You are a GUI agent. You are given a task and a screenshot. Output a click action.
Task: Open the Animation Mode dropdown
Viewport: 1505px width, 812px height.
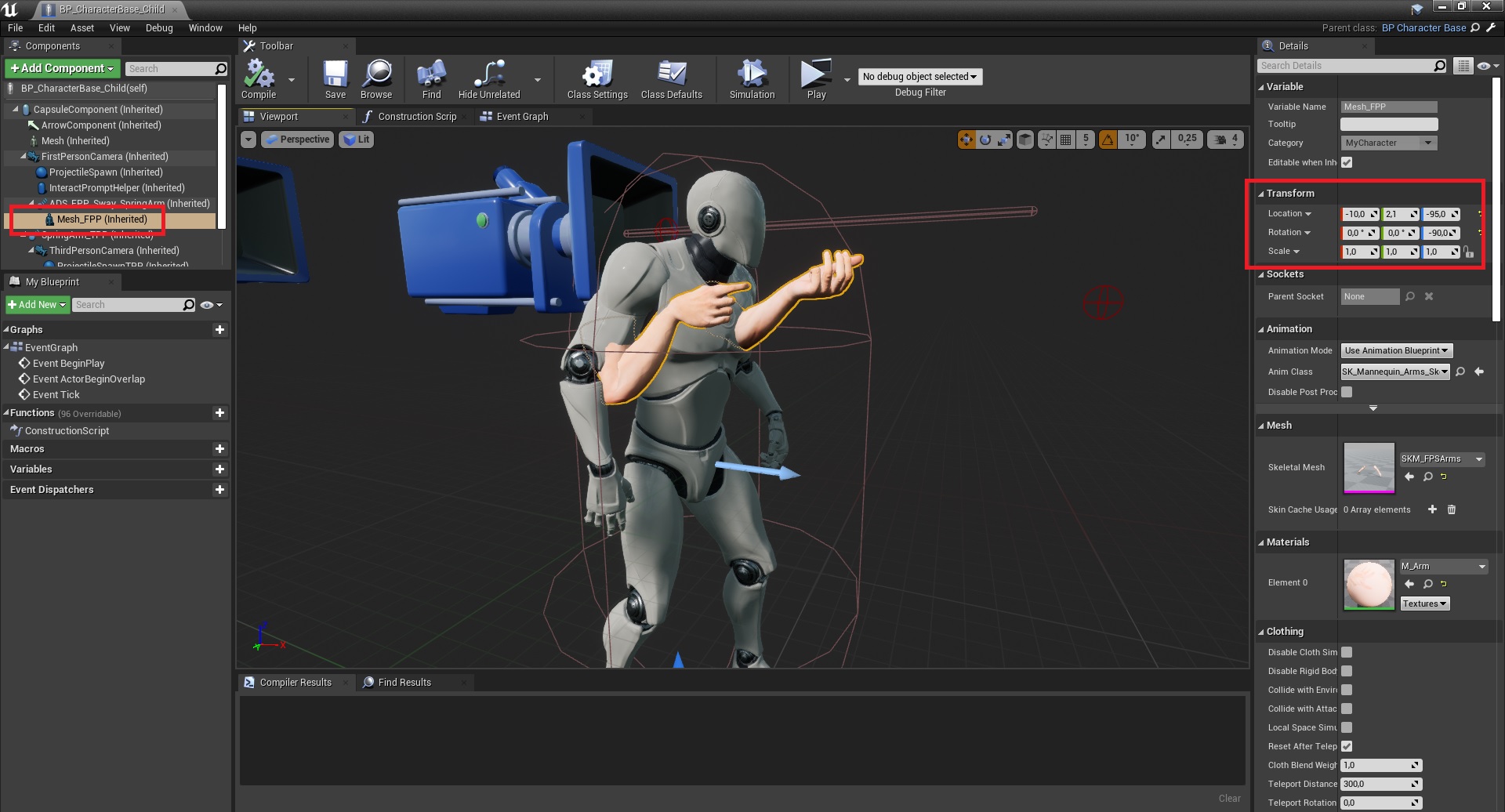(x=1396, y=350)
